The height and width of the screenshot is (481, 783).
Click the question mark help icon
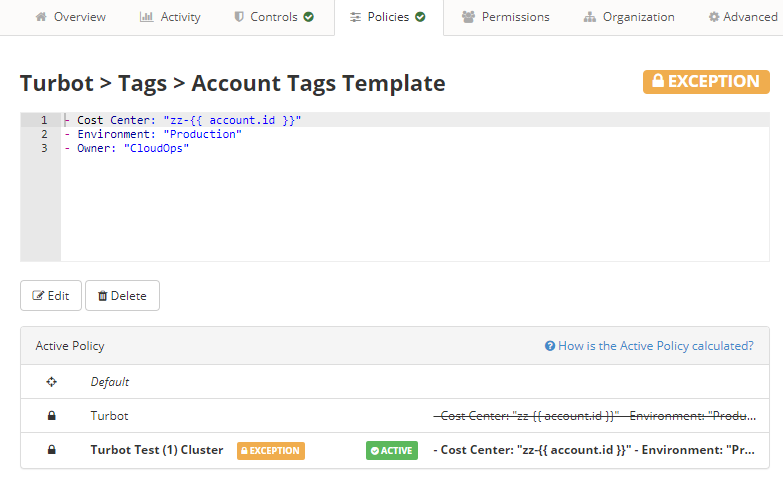click(550, 346)
